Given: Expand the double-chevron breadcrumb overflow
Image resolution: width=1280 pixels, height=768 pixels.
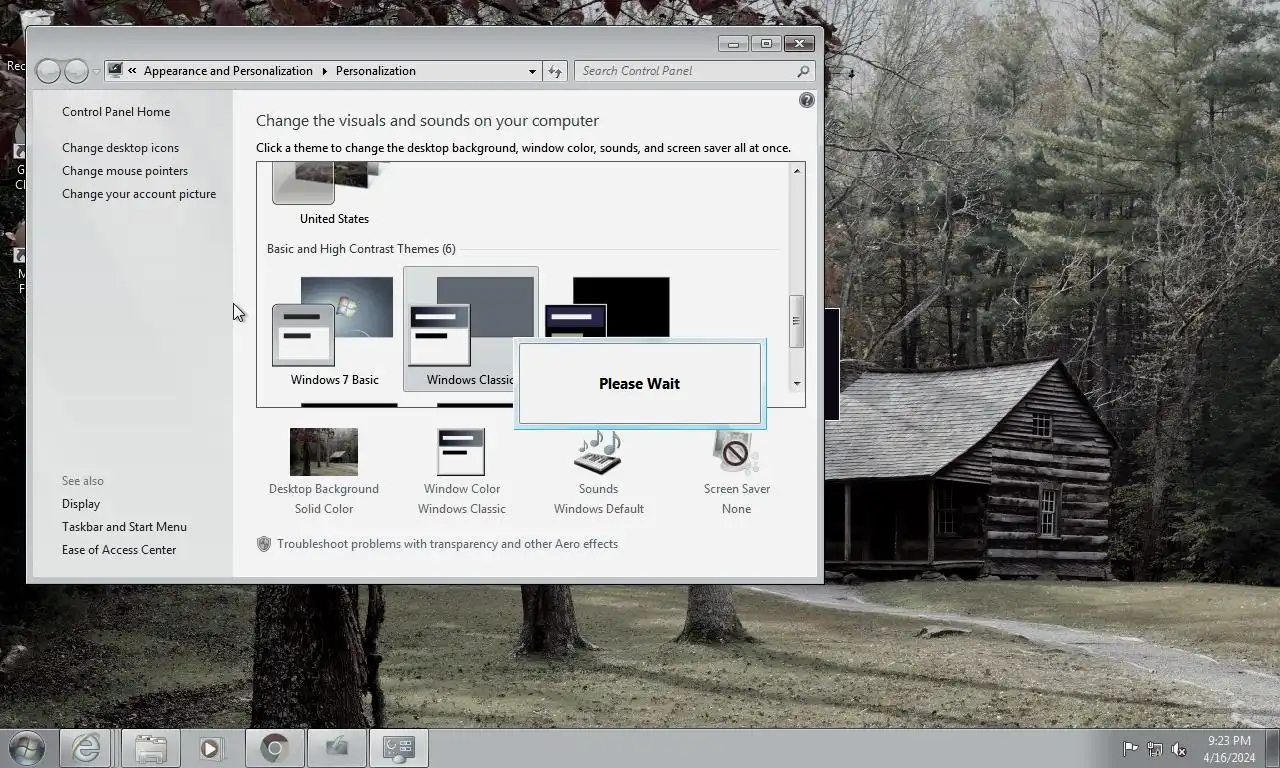Looking at the screenshot, I should pos(132,71).
